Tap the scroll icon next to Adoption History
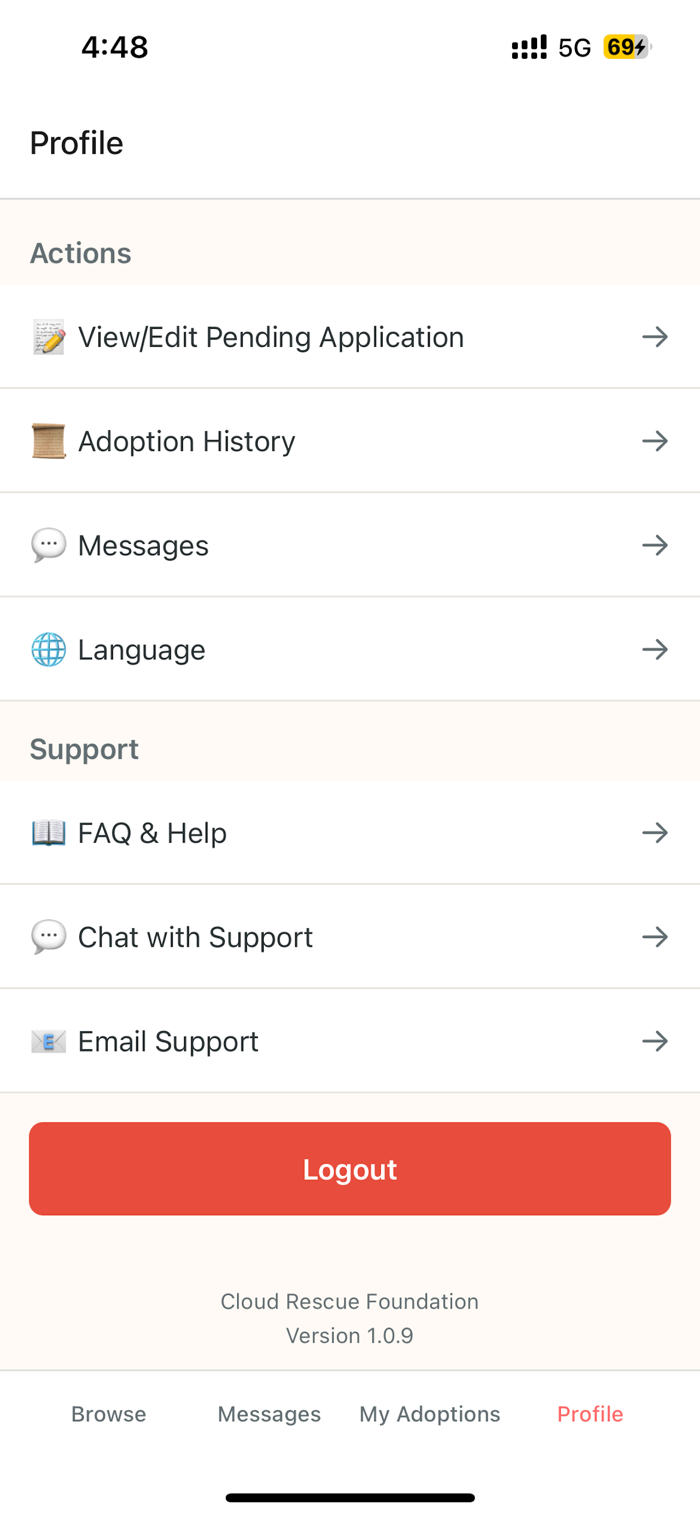The height and width of the screenshot is (1517, 700). coord(48,442)
